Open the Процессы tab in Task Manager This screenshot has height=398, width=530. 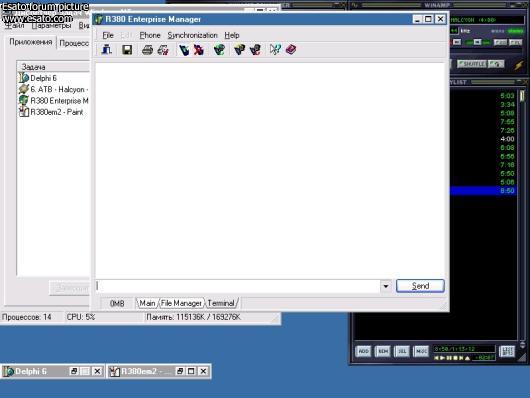(x=74, y=43)
